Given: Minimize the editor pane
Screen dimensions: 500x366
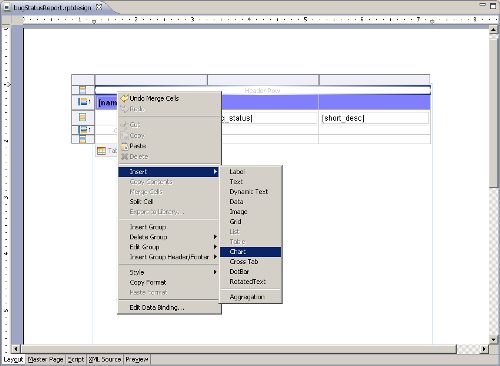Looking at the screenshot, I should coord(483,5).
